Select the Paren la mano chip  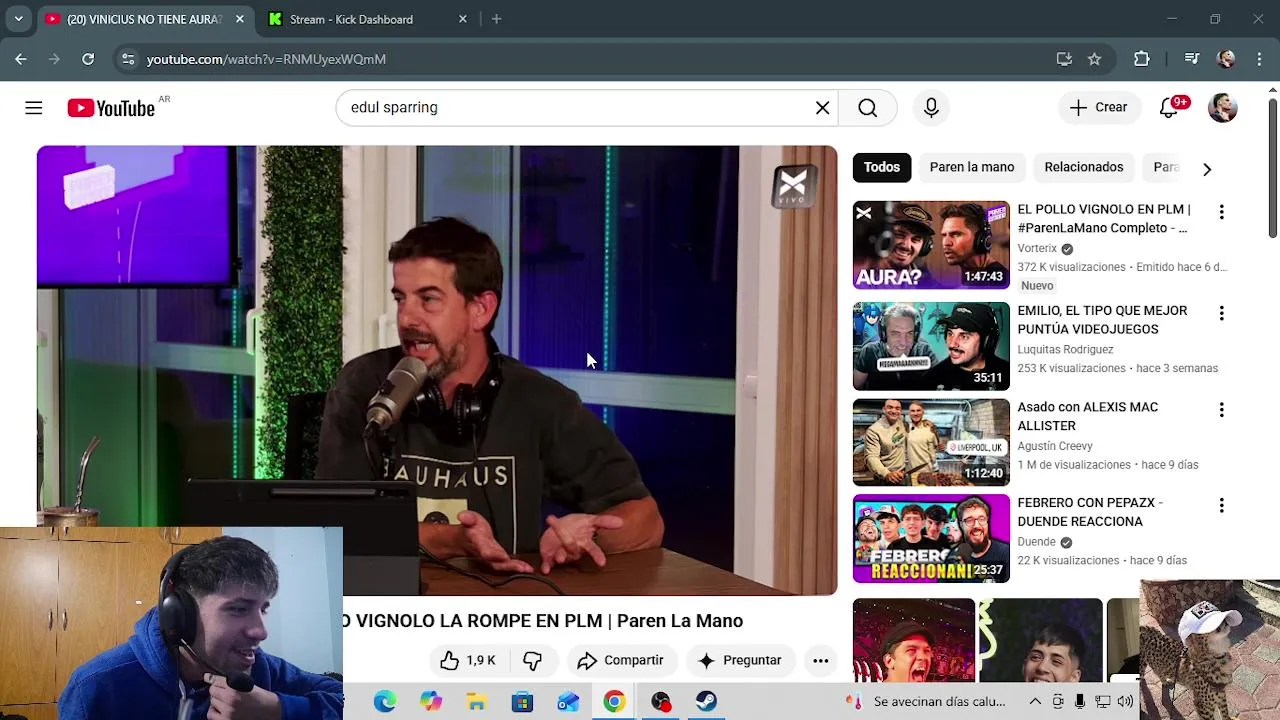972,167
